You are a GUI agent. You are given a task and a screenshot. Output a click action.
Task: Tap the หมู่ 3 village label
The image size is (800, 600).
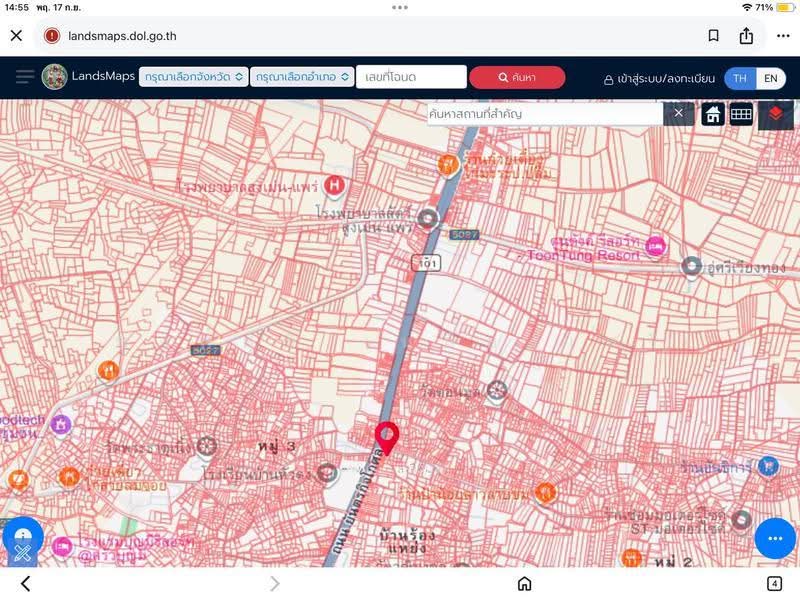[276, 447]
